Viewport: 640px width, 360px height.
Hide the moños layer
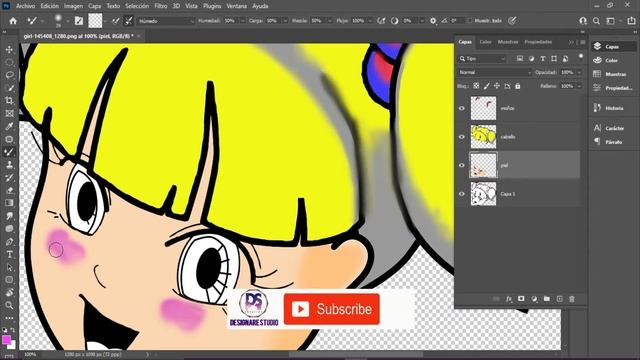462,108
